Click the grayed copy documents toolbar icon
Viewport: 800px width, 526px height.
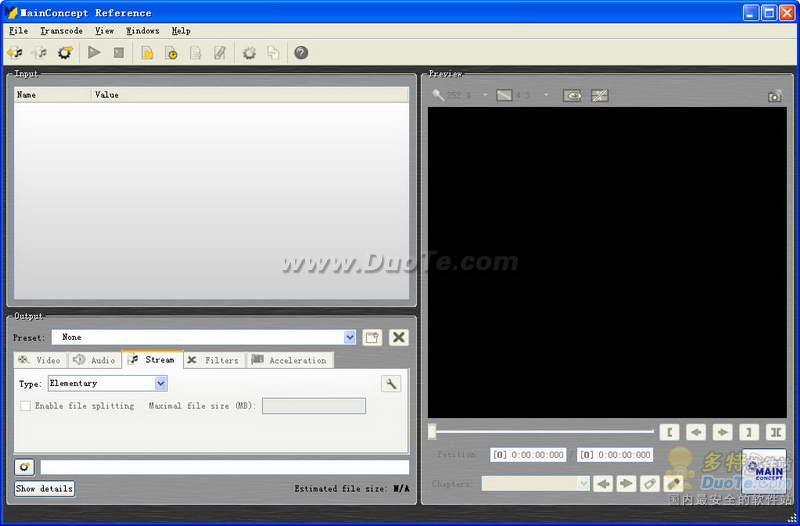pos(273,53)
